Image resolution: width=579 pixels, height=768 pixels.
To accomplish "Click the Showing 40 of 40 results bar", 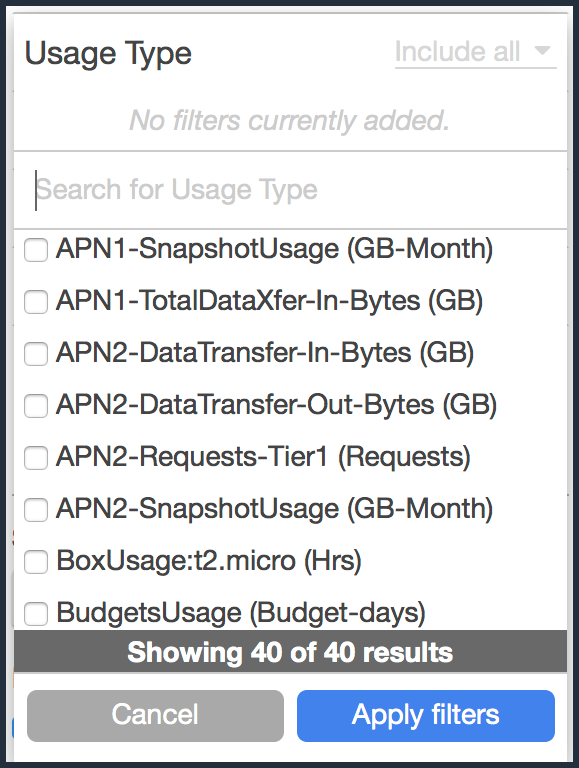I will coord(290,652).
